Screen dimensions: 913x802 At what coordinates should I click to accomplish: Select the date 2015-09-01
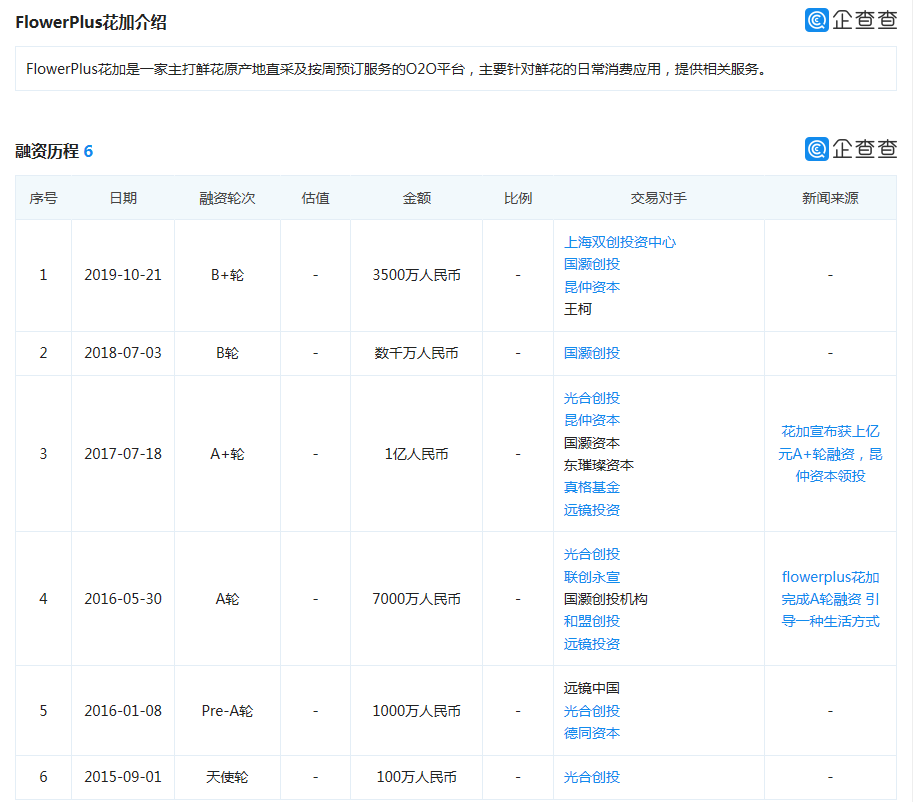[123, 777]
